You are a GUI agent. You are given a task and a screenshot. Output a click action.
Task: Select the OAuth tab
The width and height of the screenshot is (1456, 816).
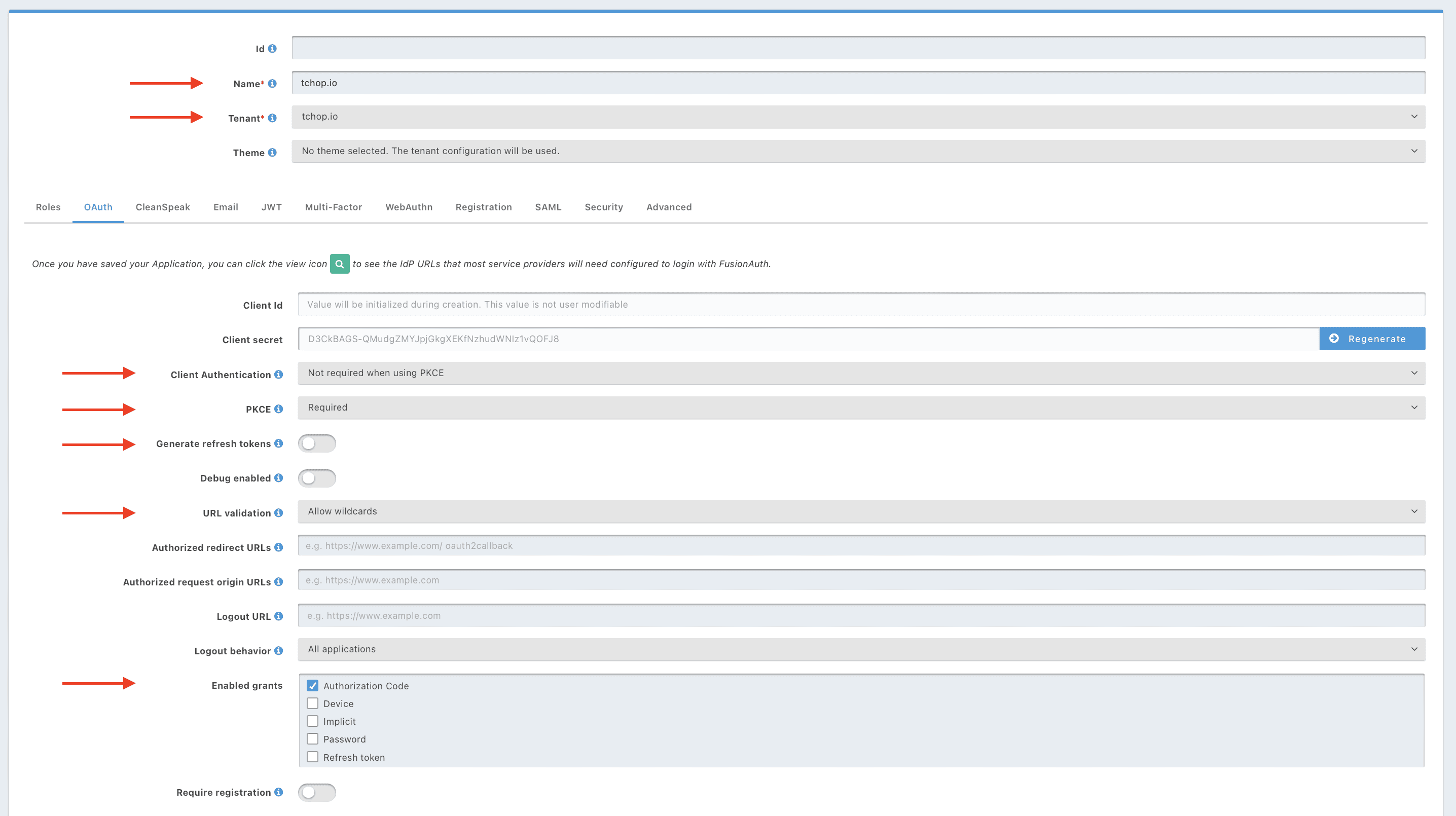pyautogui.click(x=98, y=207)
